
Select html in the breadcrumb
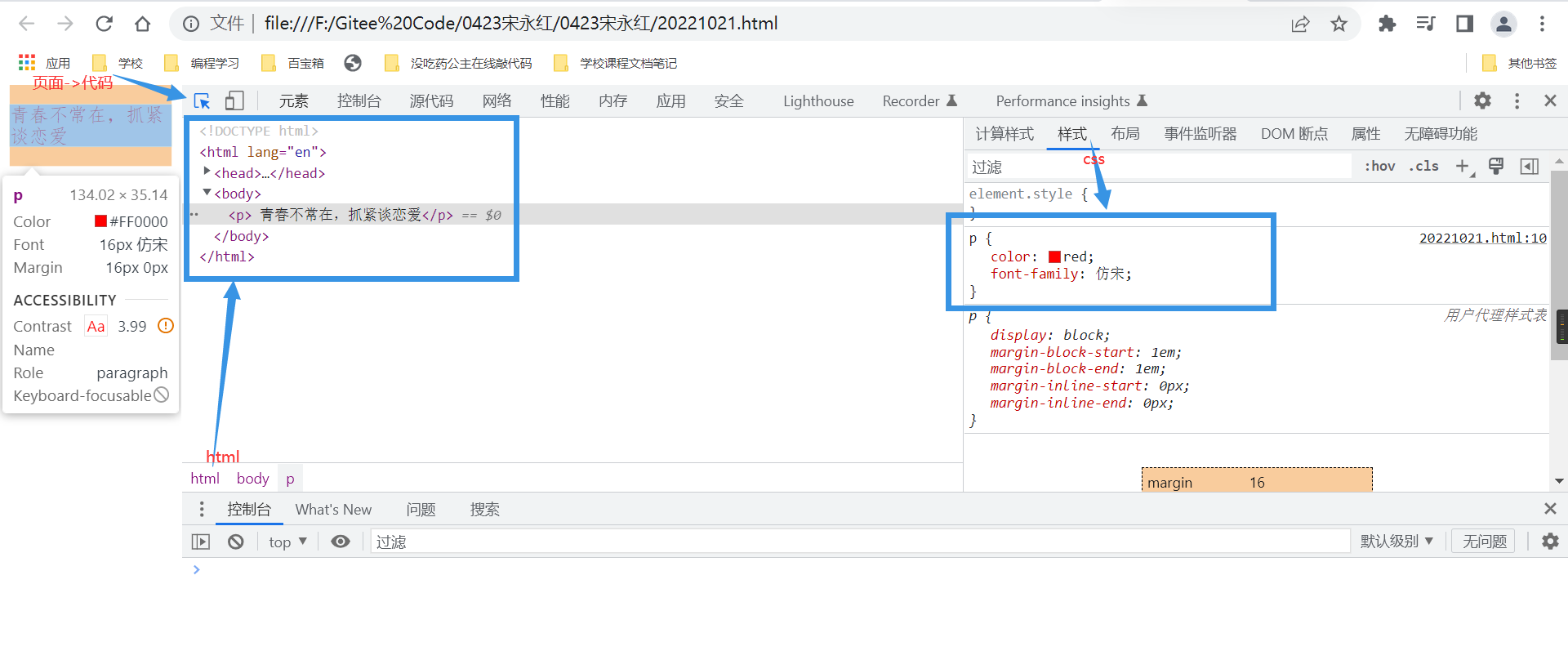click(x=205, y=478)
